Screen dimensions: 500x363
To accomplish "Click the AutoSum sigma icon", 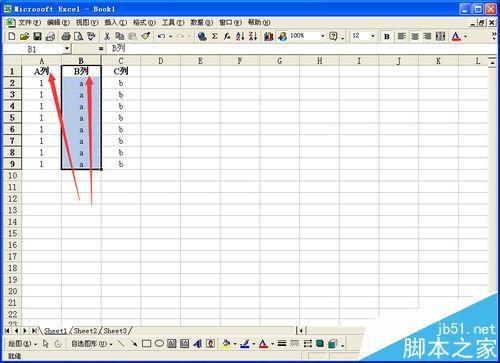I will point(215,36).
